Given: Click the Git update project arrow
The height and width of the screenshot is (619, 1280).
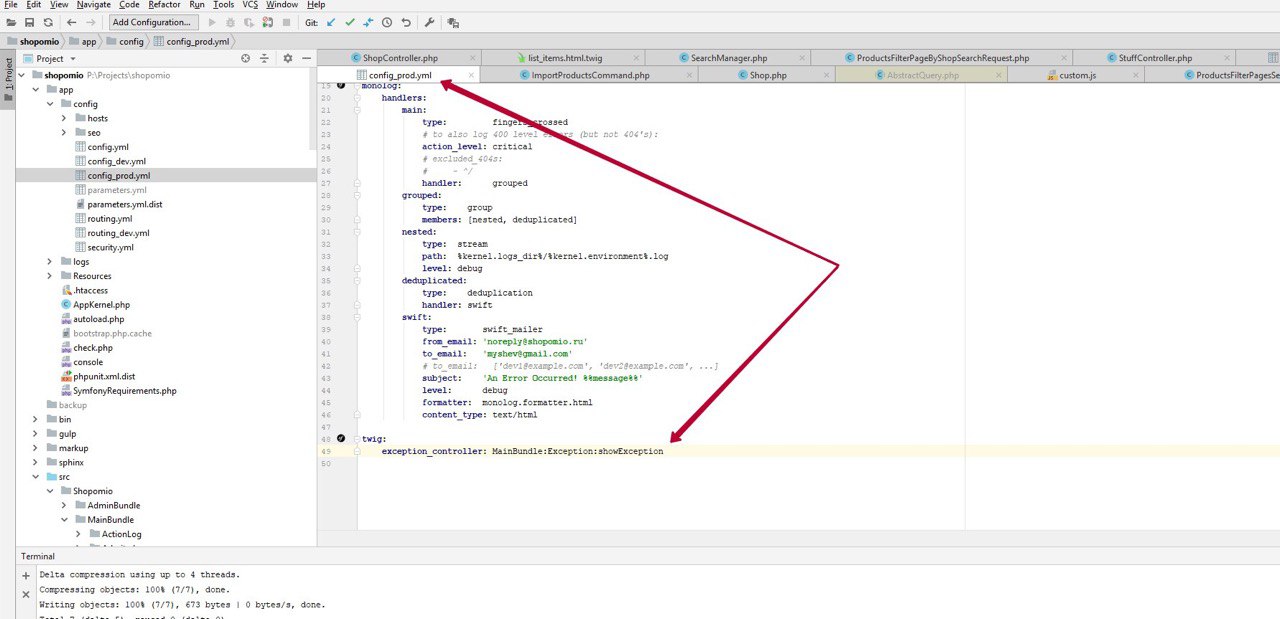Looking at the screenshot, I should (330, 22).
